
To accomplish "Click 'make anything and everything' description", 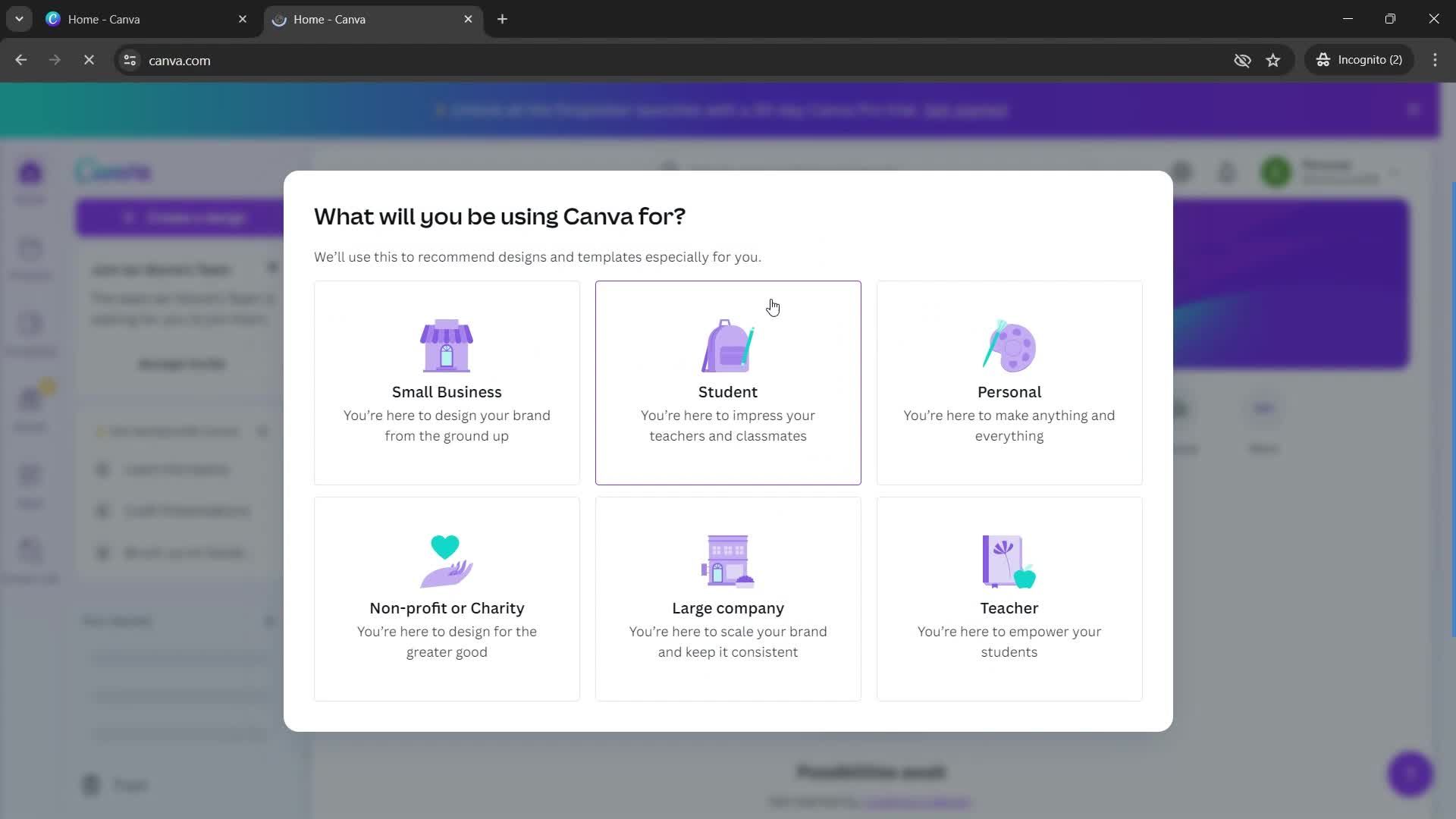I will [1009, 425].
